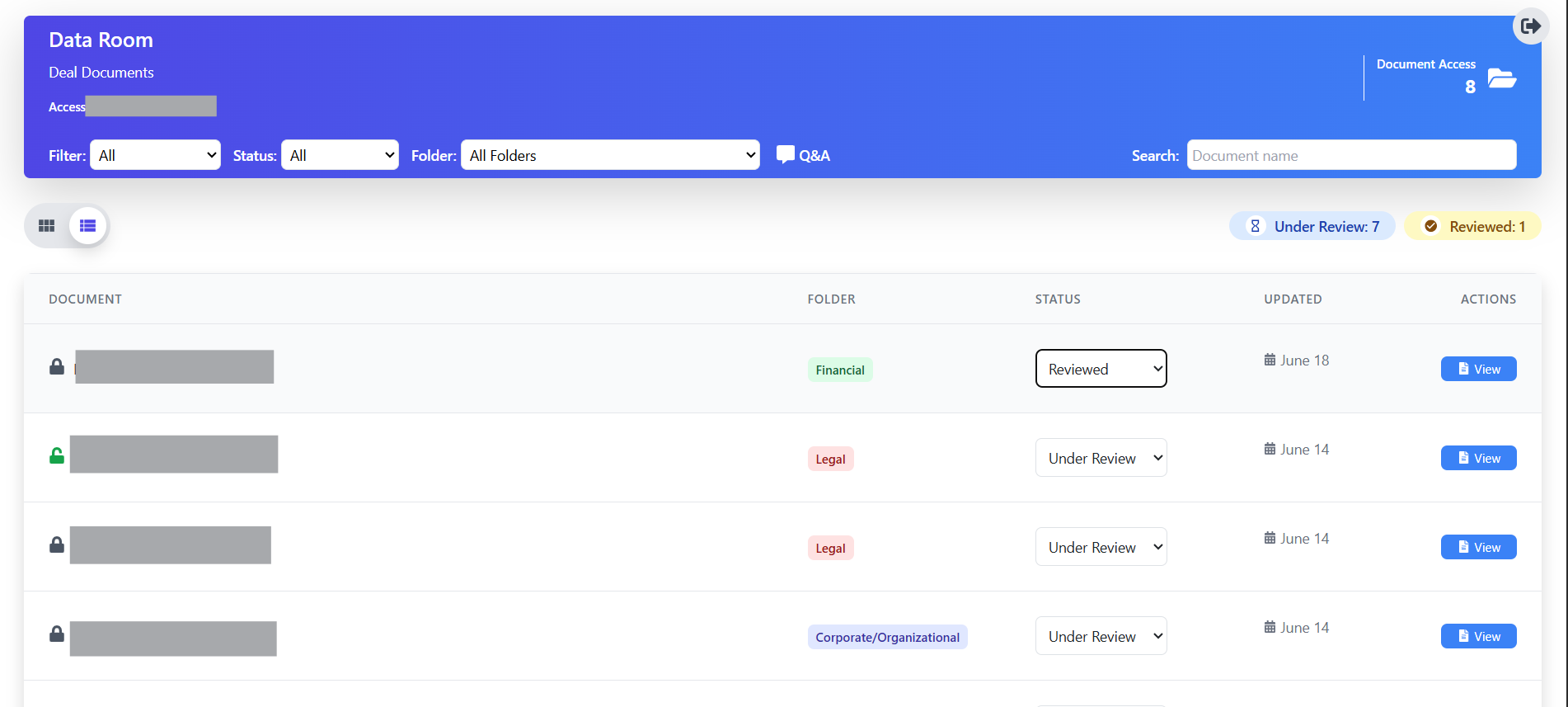Open the Filter dropdown
The width and height of the screenshot is (1568, 707).
[x=155, y=155]
